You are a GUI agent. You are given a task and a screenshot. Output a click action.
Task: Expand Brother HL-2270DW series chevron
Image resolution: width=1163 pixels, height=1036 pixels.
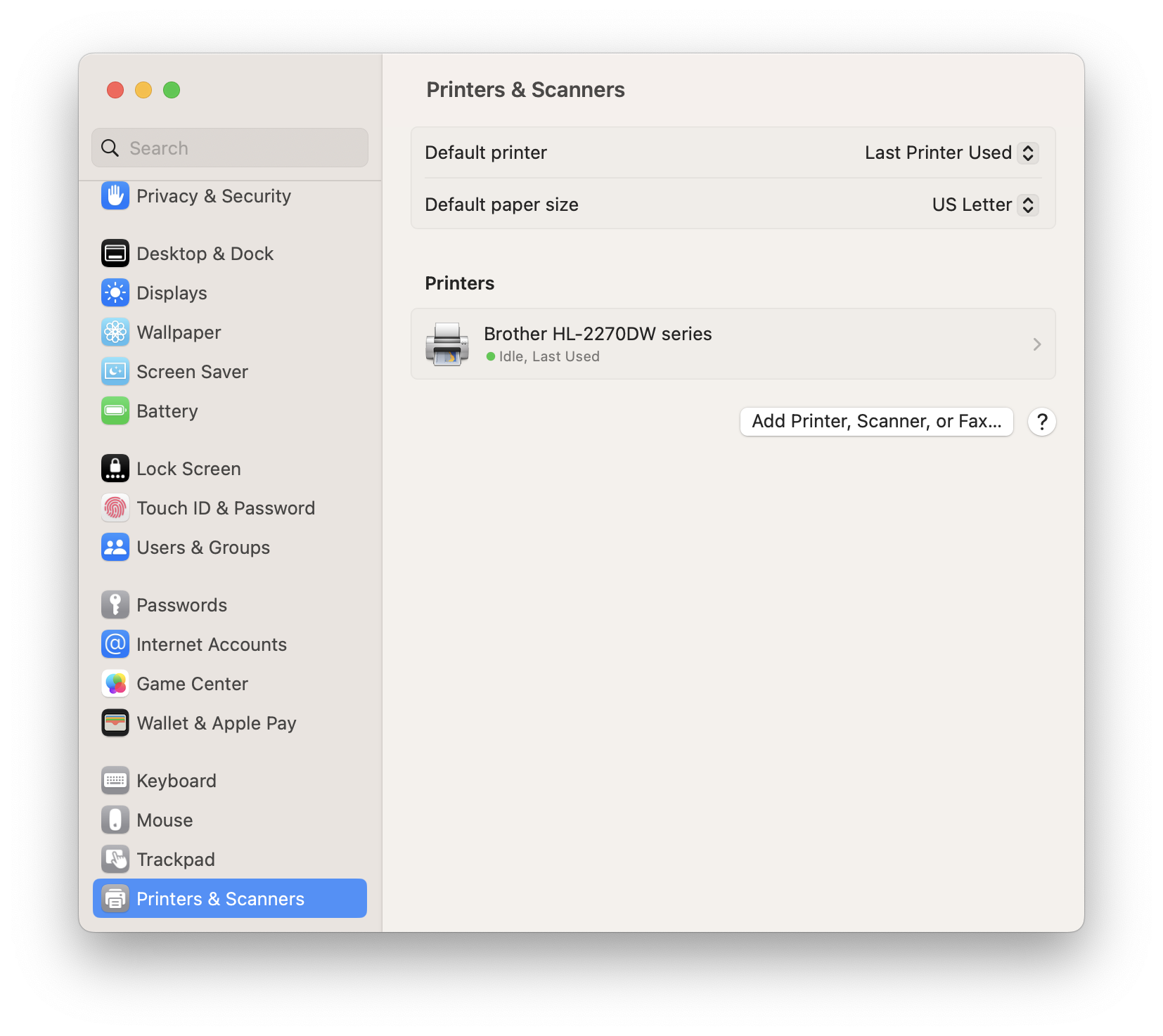click(x=1036, y=344)
